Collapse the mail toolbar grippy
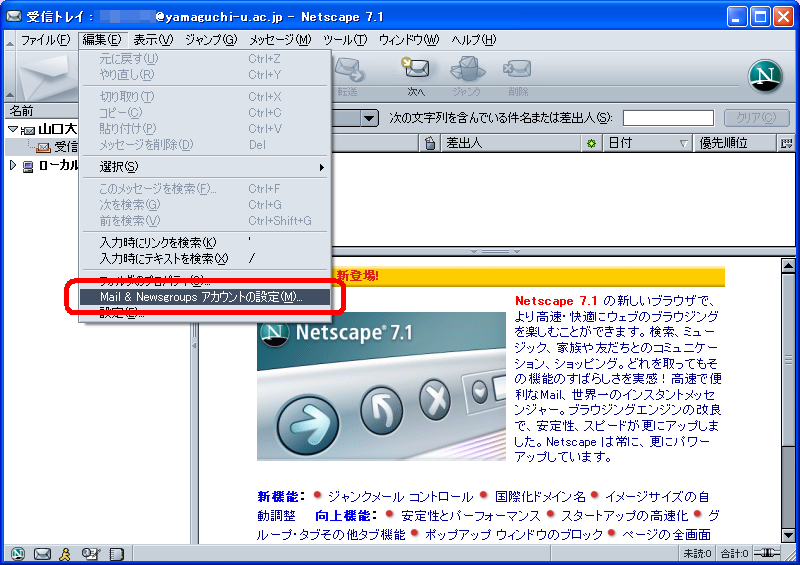This screenshot has height=565, width=800. click(x=10, y=77)
